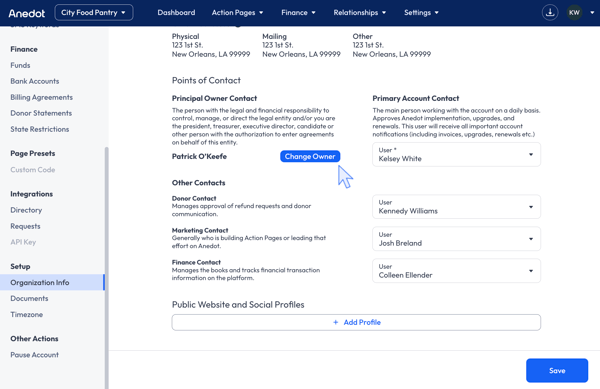Click the sidebar vertical scrollbar

(x=106, y=268)
